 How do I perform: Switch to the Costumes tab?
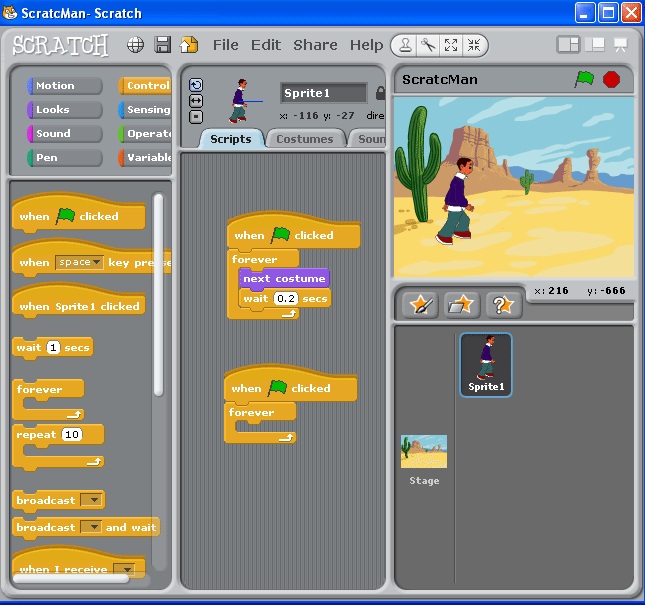pos(305,139)
